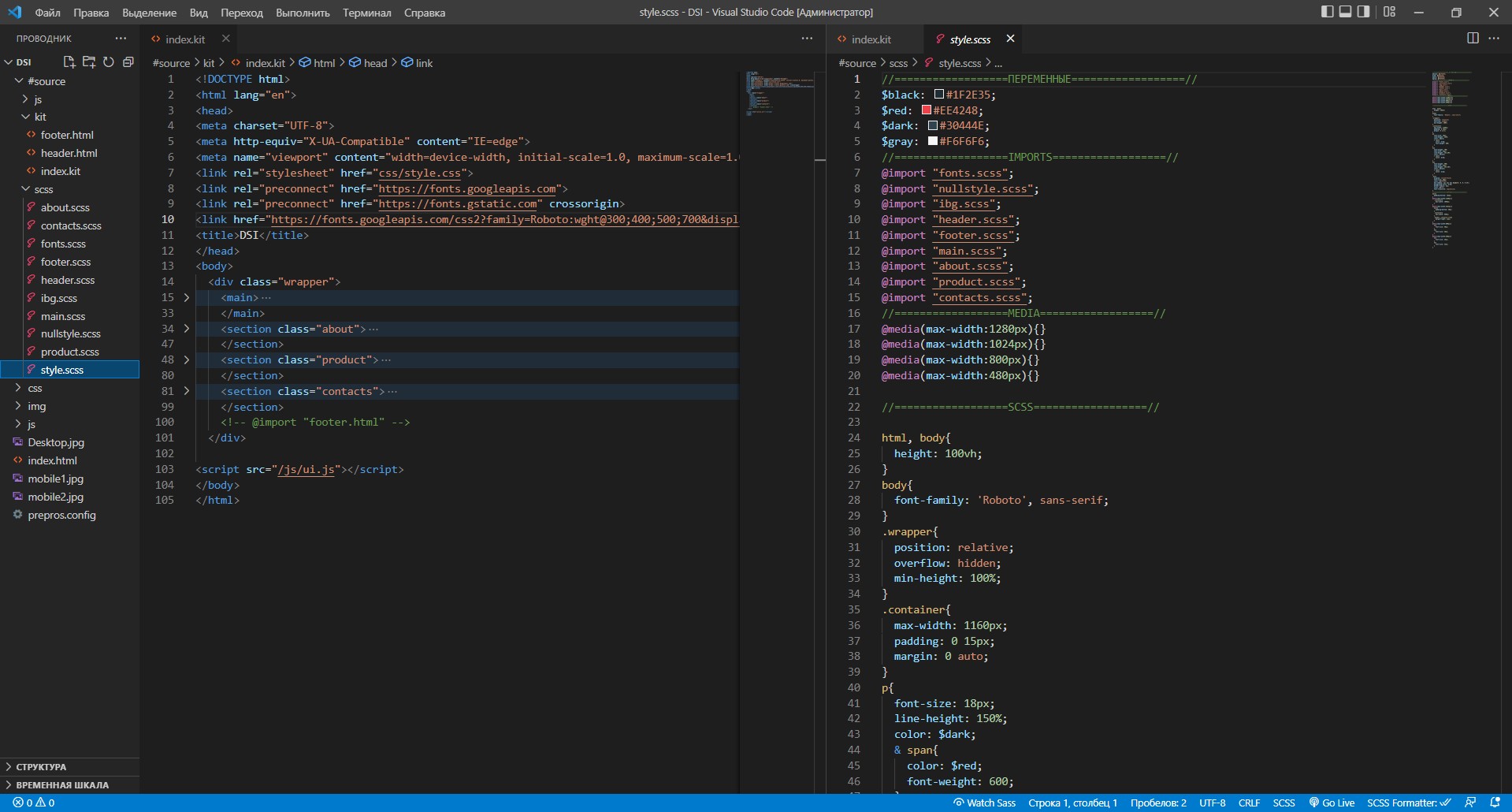
Task: Toggle primary side bar layout button
Action: (1327, 12)
